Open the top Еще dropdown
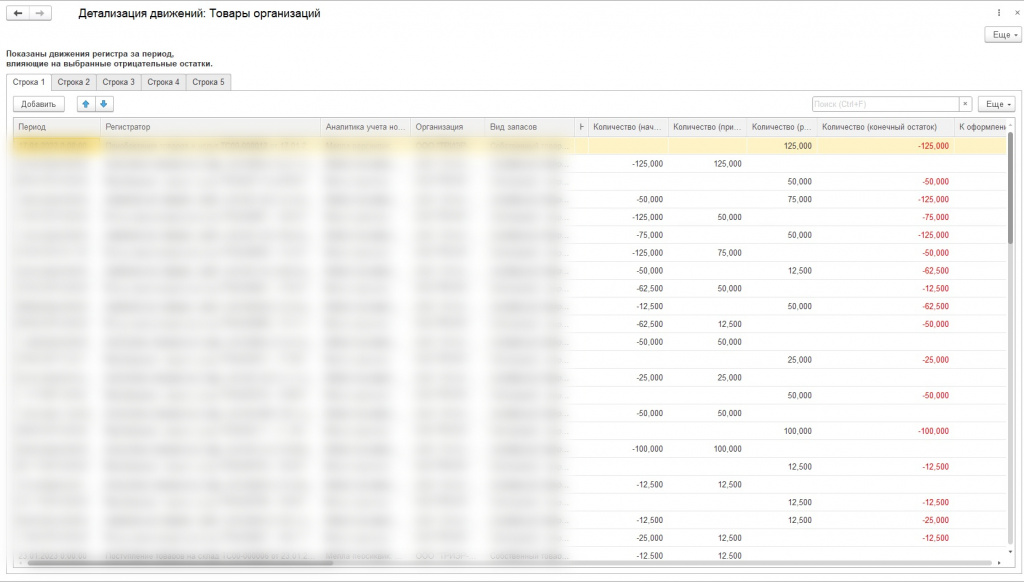 click(1003, 35)
